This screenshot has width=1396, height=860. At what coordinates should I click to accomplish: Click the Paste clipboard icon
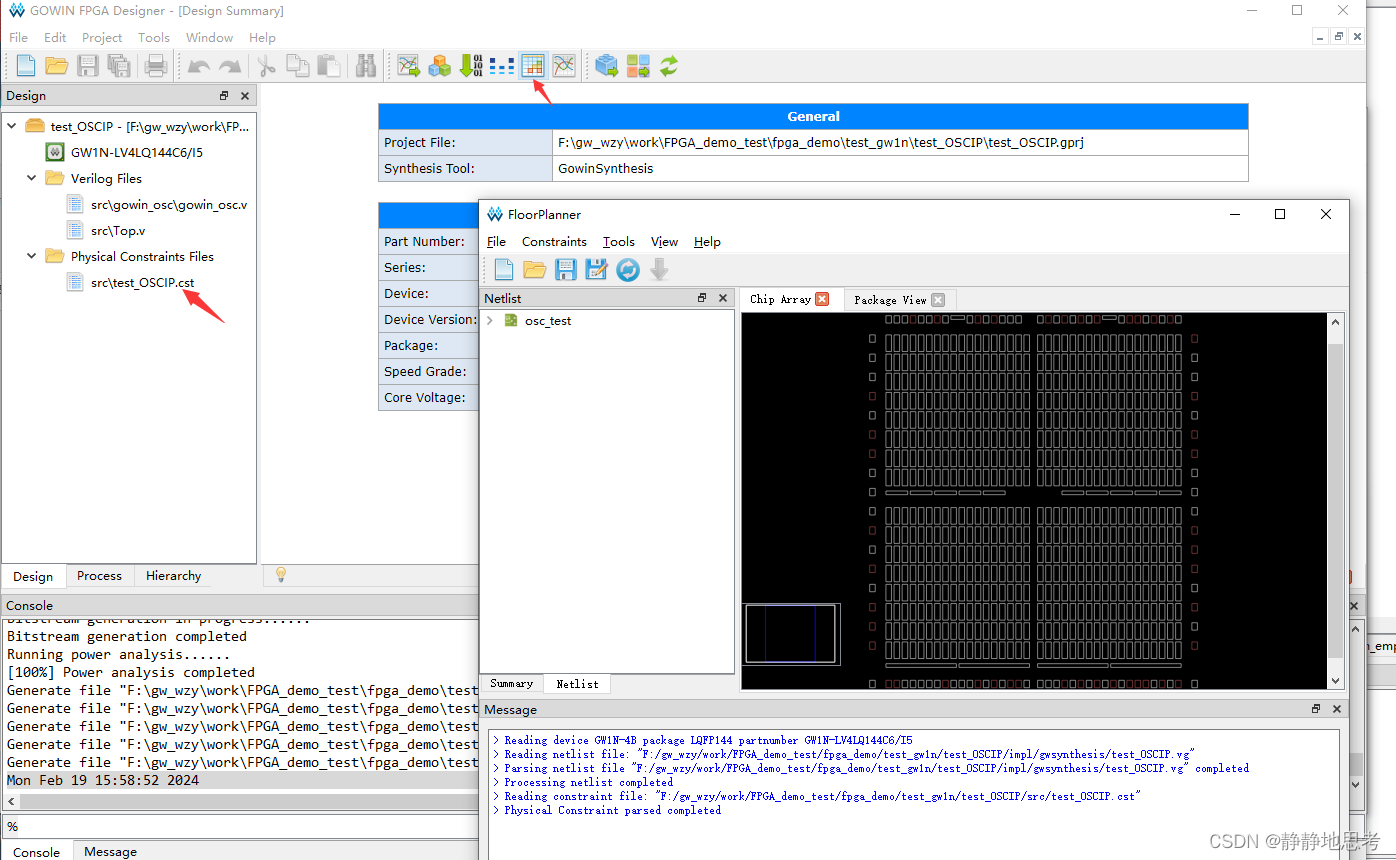pyautogui.click(x=328, y=66)
